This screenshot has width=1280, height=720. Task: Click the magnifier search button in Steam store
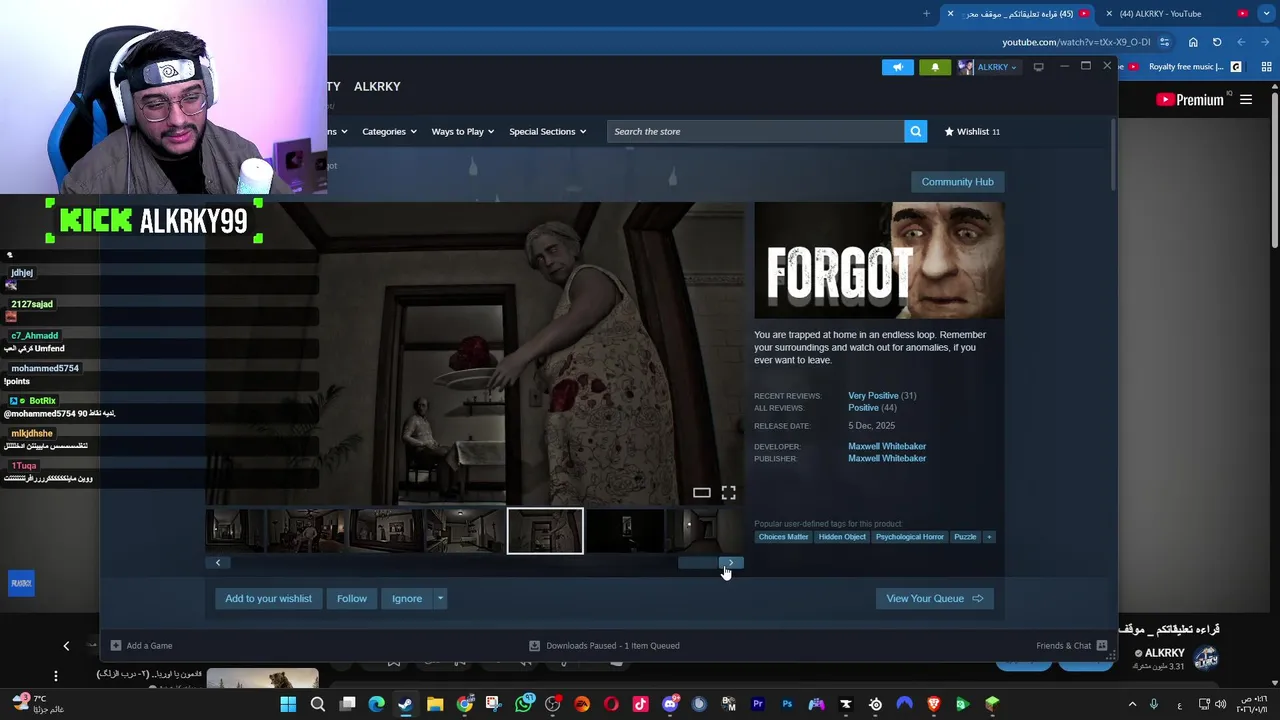point(915,131)
